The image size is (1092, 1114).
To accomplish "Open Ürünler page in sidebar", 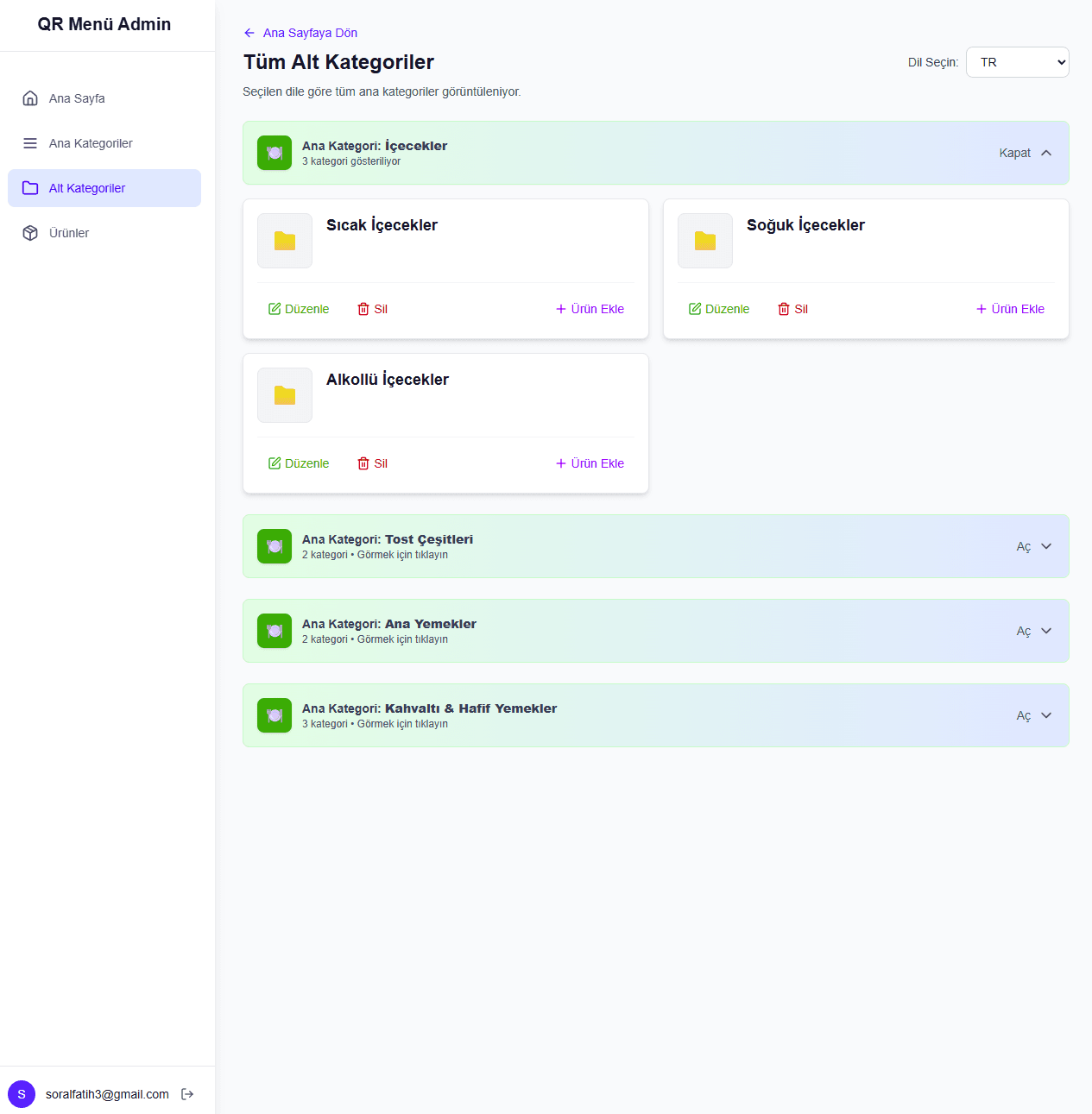I will click(x=69, y=233).
